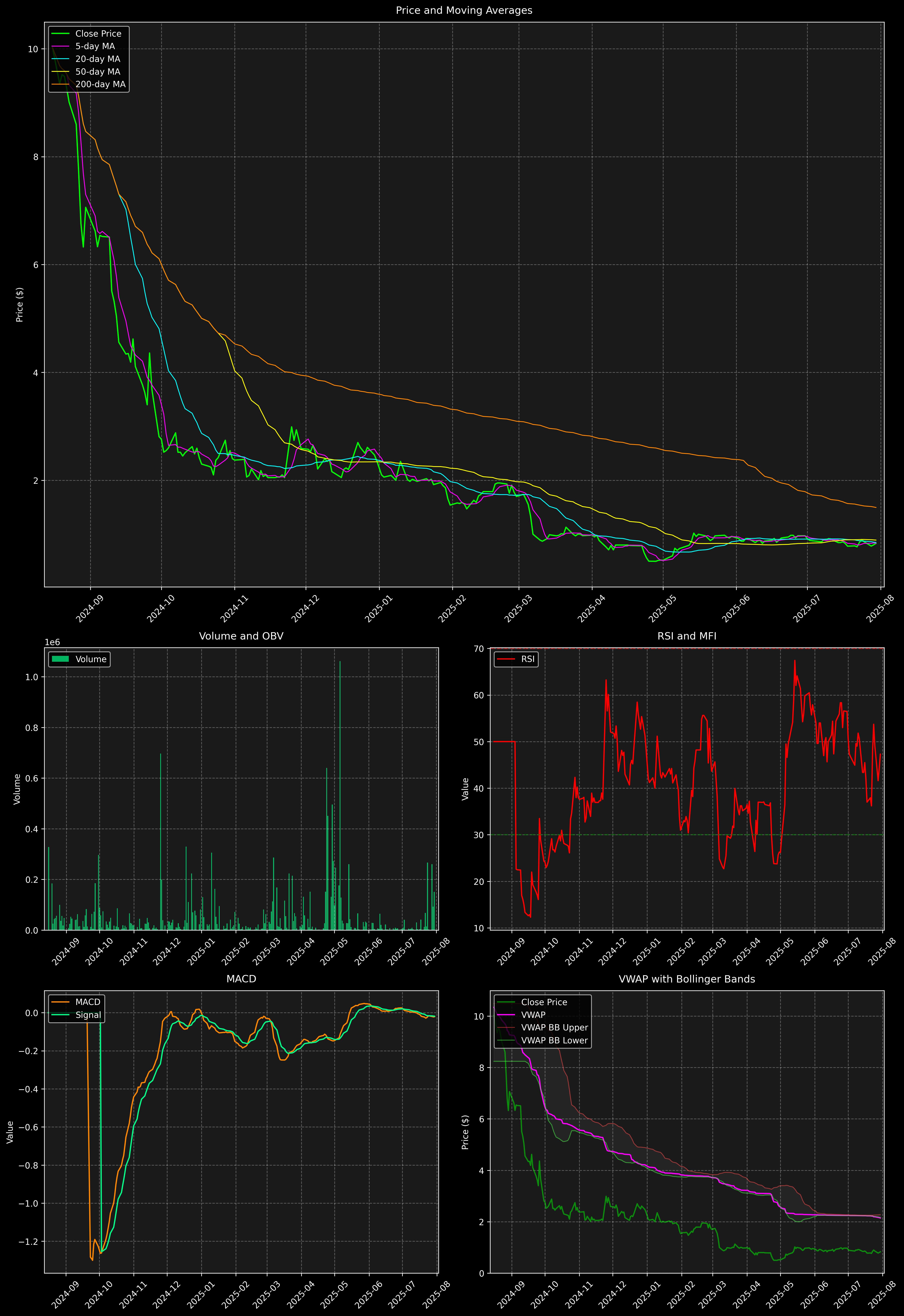Click the 'MACD' chart title
The width and height of the screenshot is (904, 1316).
coord(241,979)
